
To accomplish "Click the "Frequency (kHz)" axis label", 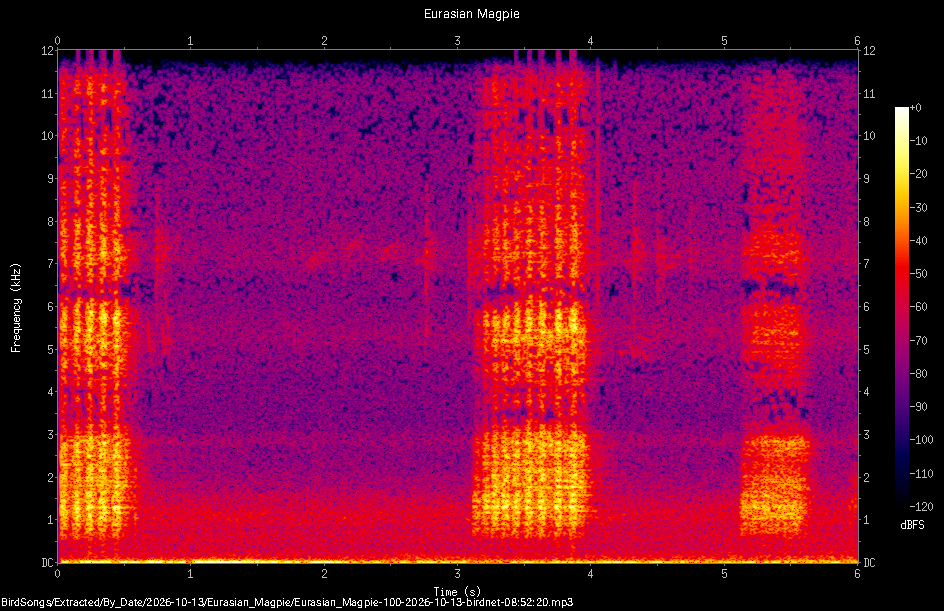I will pyautogui.click(x=16, y=308).
